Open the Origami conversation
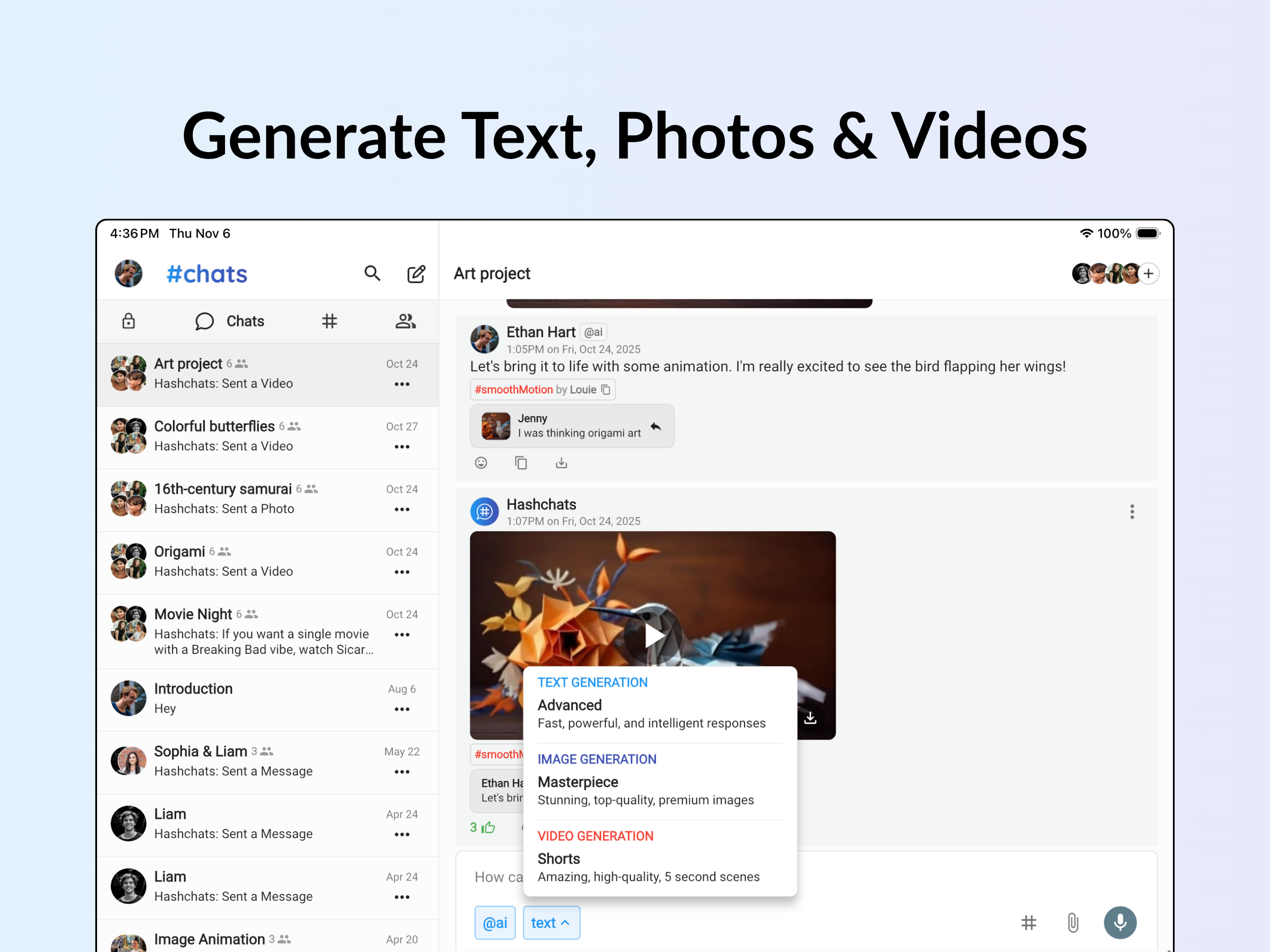Viewport: 1270px width, 952px height. pos(268,563)
